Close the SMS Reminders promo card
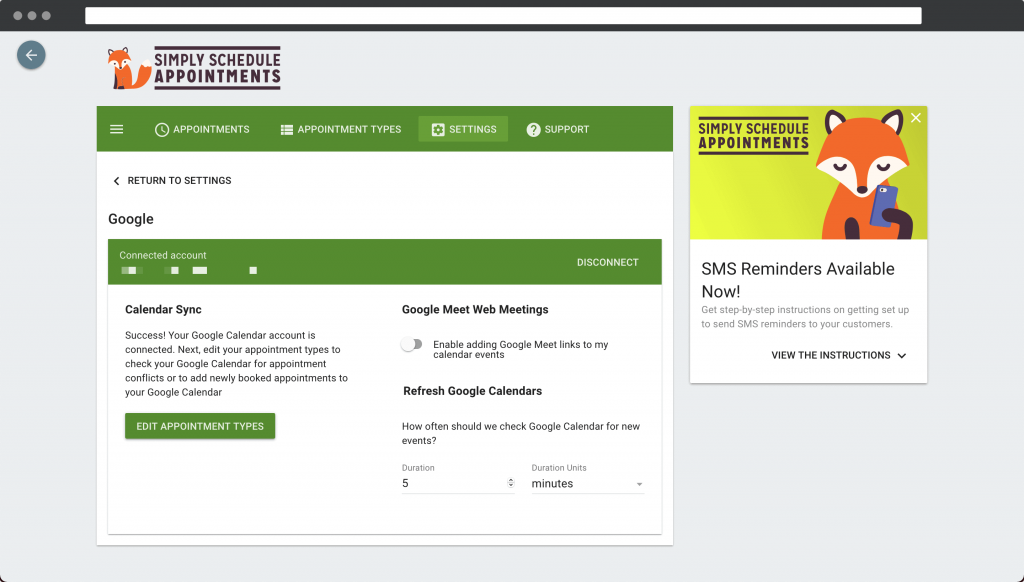This screenshot has width=1024, height=582. point(916,118)
